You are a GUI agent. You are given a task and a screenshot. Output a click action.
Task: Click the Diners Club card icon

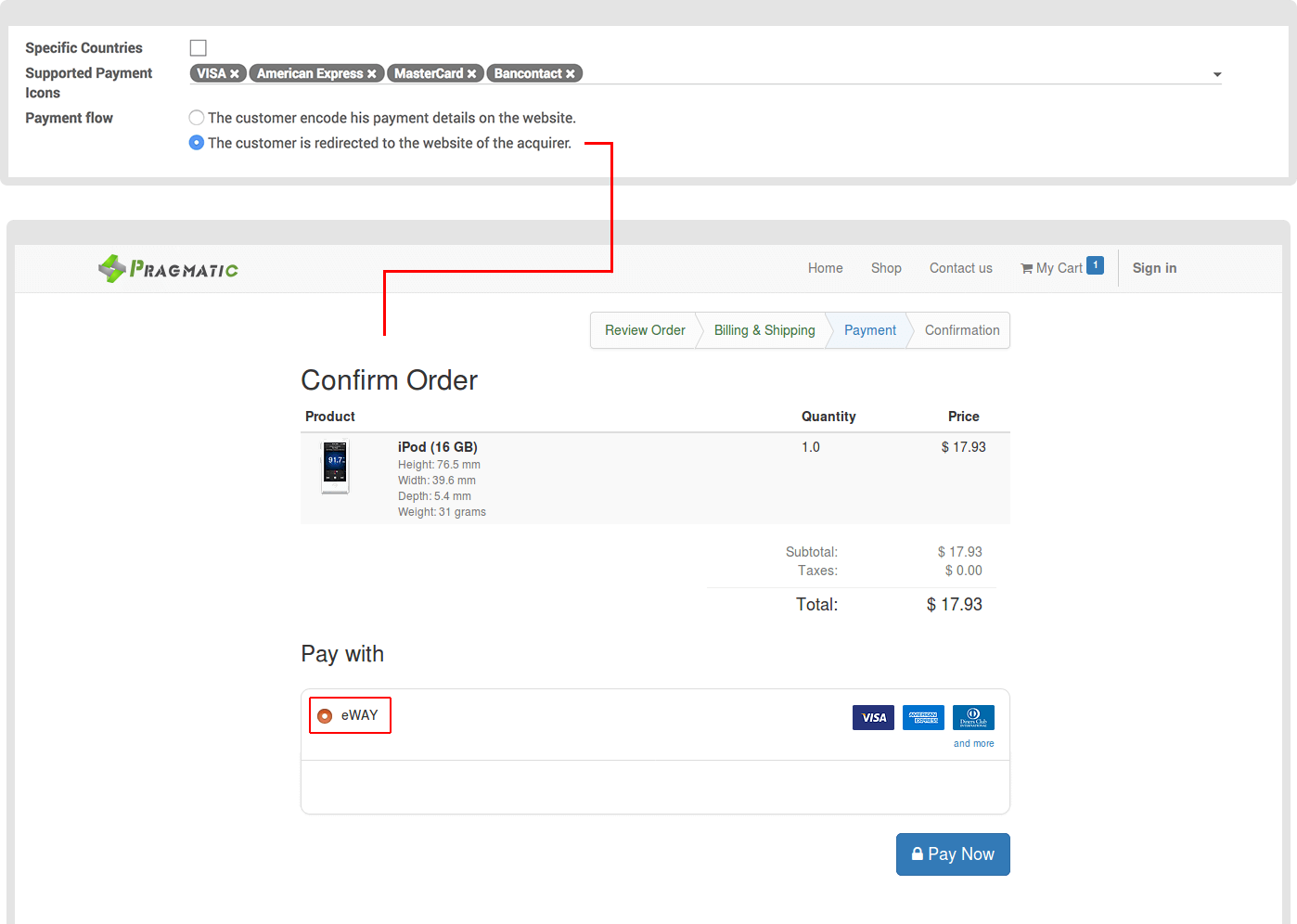click(973, 717)
